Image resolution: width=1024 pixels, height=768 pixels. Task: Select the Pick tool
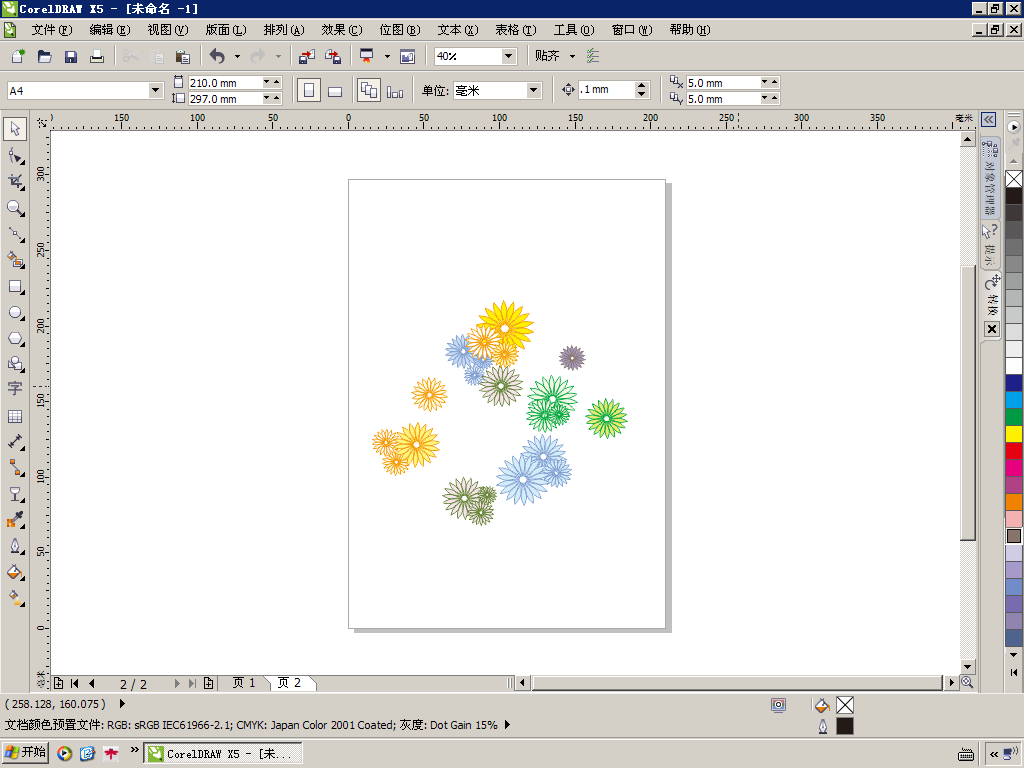coord(15,129)
